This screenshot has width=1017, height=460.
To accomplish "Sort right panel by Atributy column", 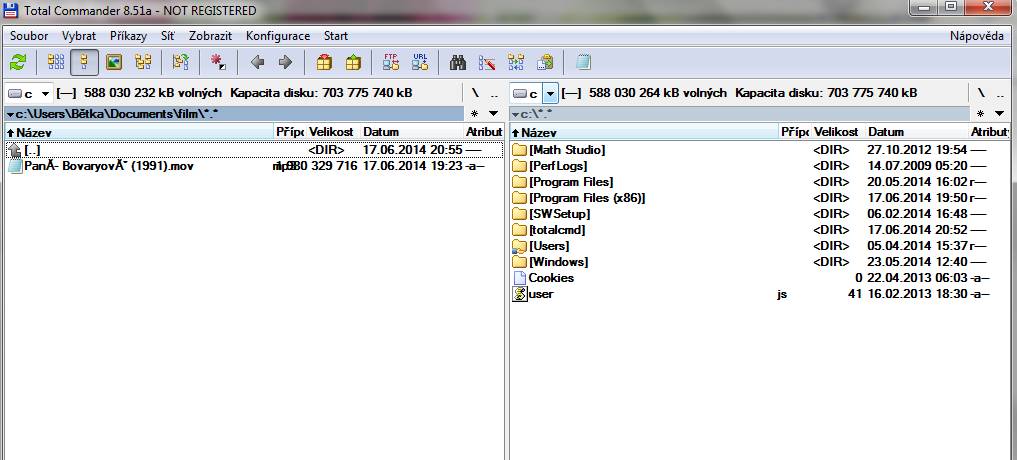I will pos(989,132).
